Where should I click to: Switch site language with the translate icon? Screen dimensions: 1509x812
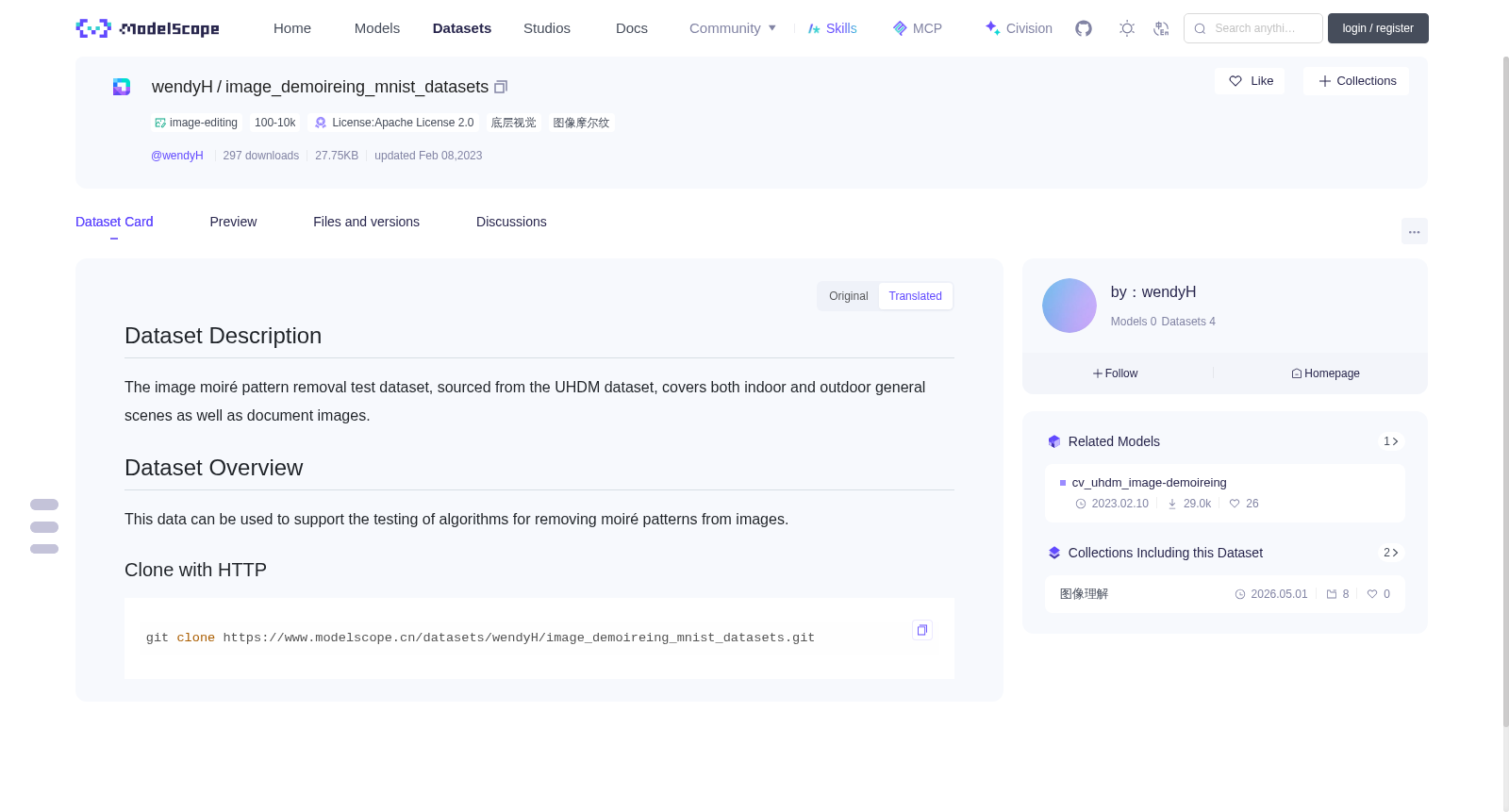[x=1161, y=28]
